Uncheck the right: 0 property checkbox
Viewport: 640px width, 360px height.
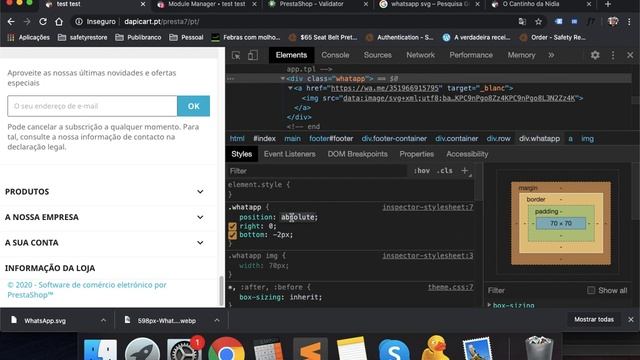(232, 226)
